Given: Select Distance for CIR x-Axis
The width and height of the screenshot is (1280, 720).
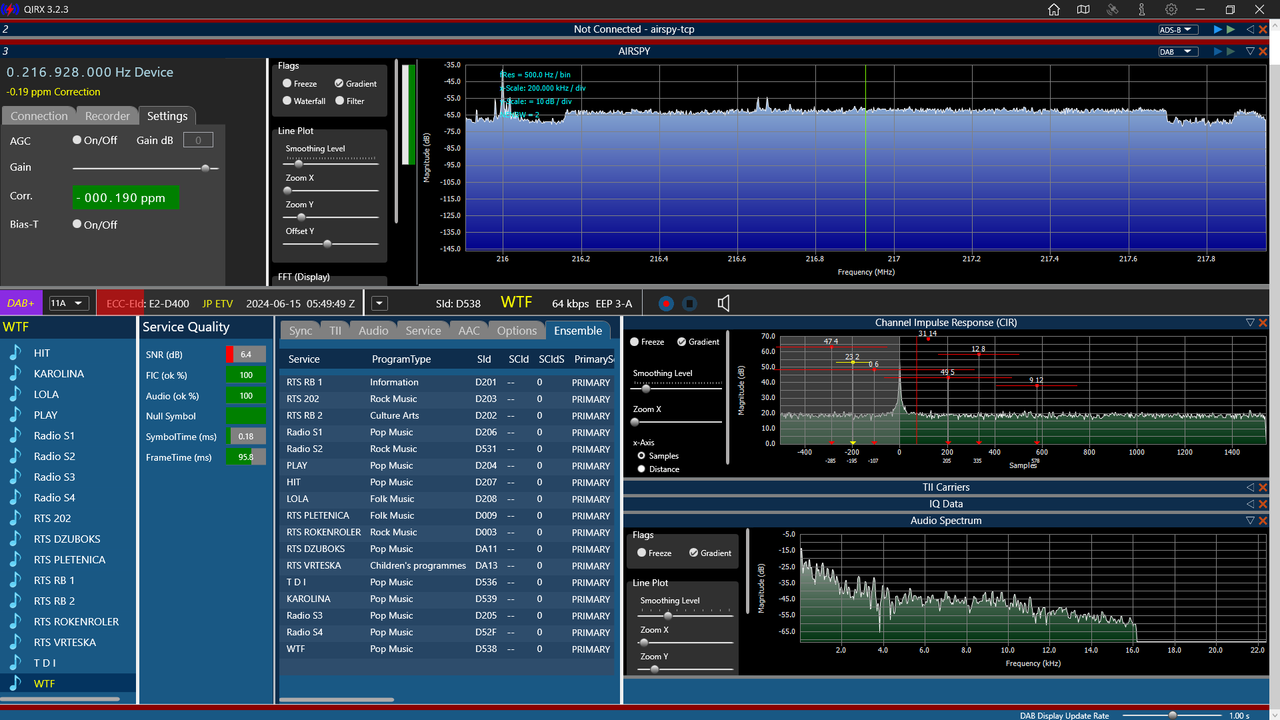Looking at the screenshot, I should pyautogui.click(x=641, y=469).
